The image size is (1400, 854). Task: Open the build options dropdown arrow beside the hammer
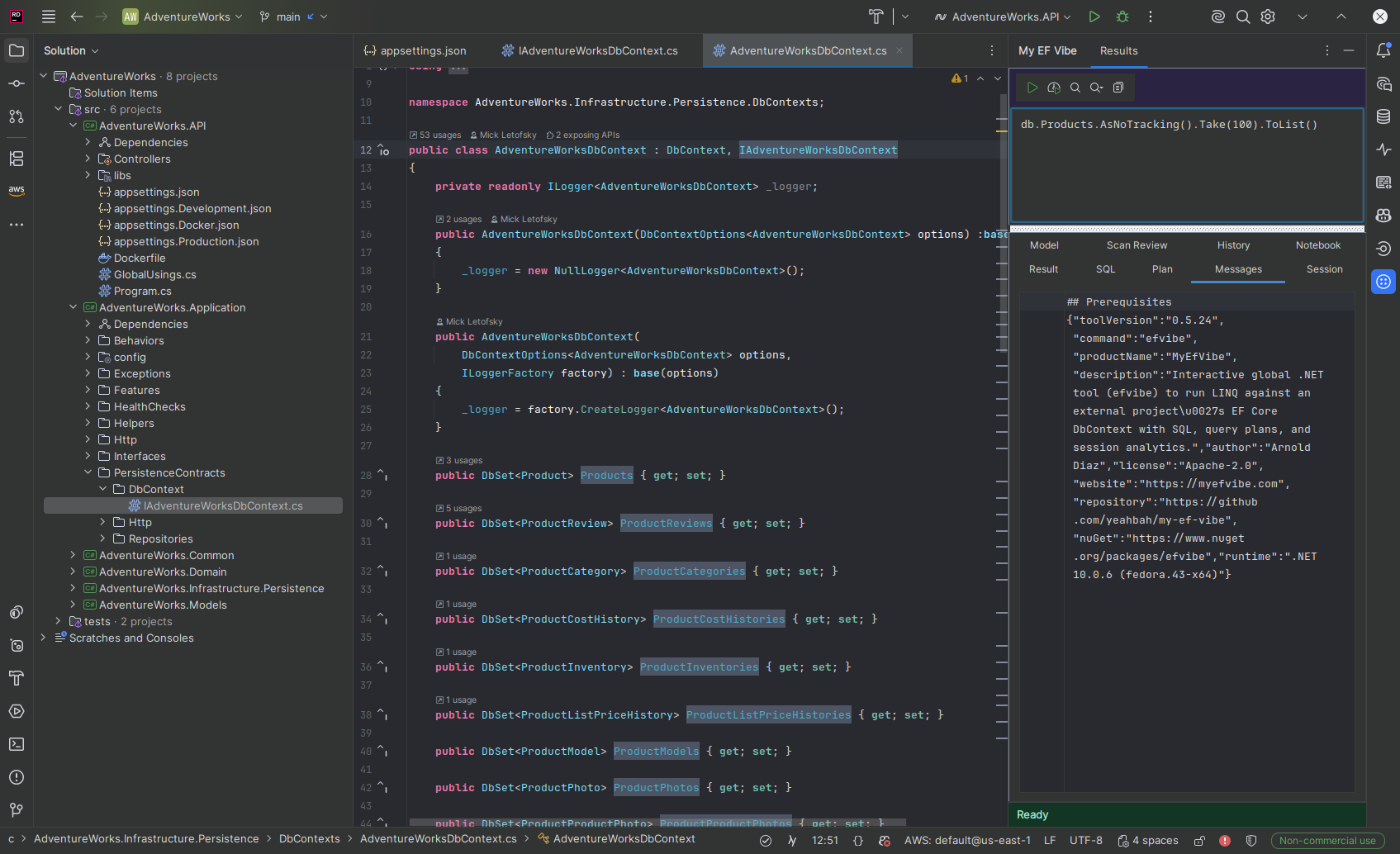tap(905, 17)
